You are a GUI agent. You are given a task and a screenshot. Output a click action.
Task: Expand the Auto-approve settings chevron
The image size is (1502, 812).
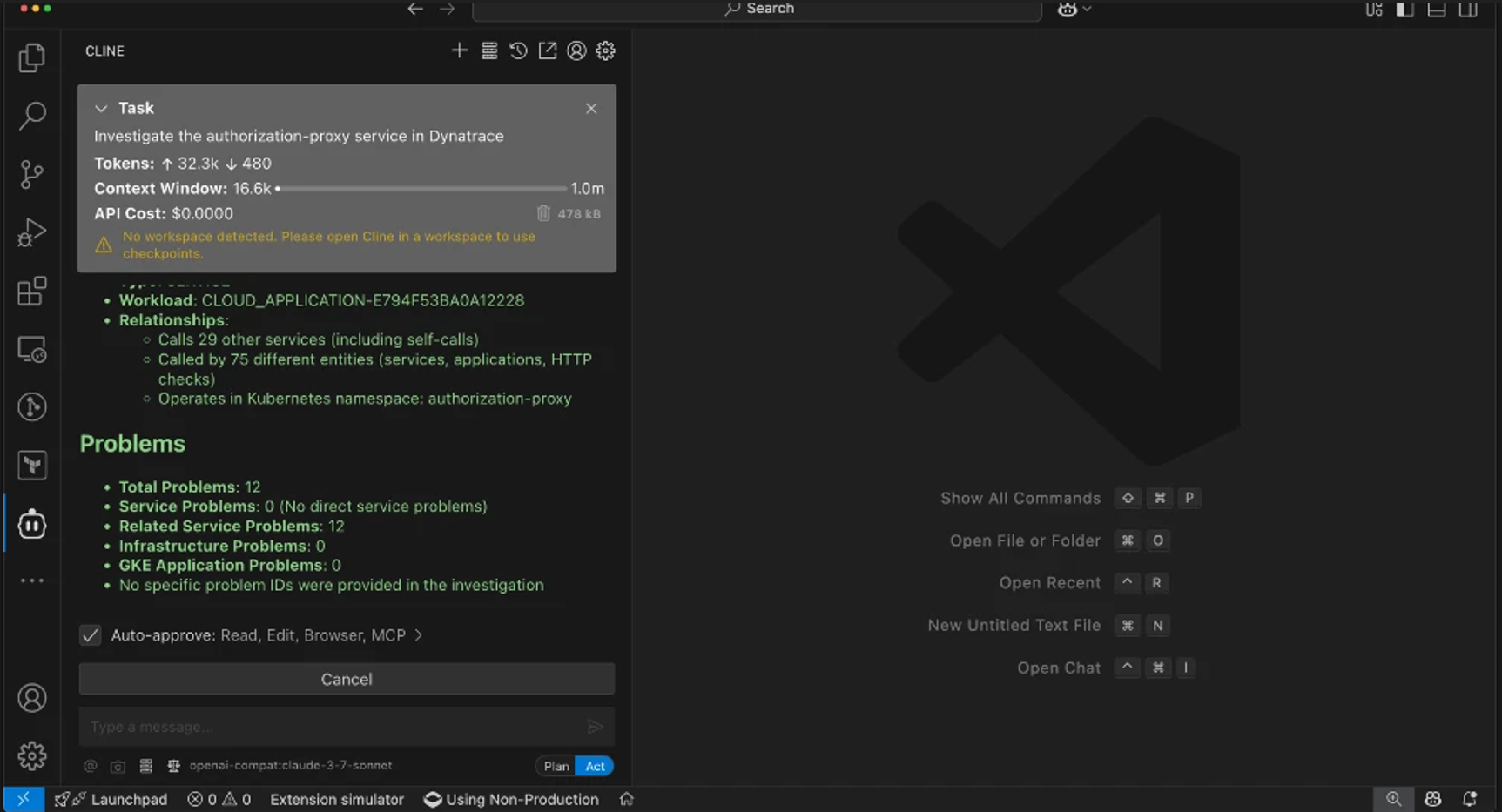[x=419, y=635]
